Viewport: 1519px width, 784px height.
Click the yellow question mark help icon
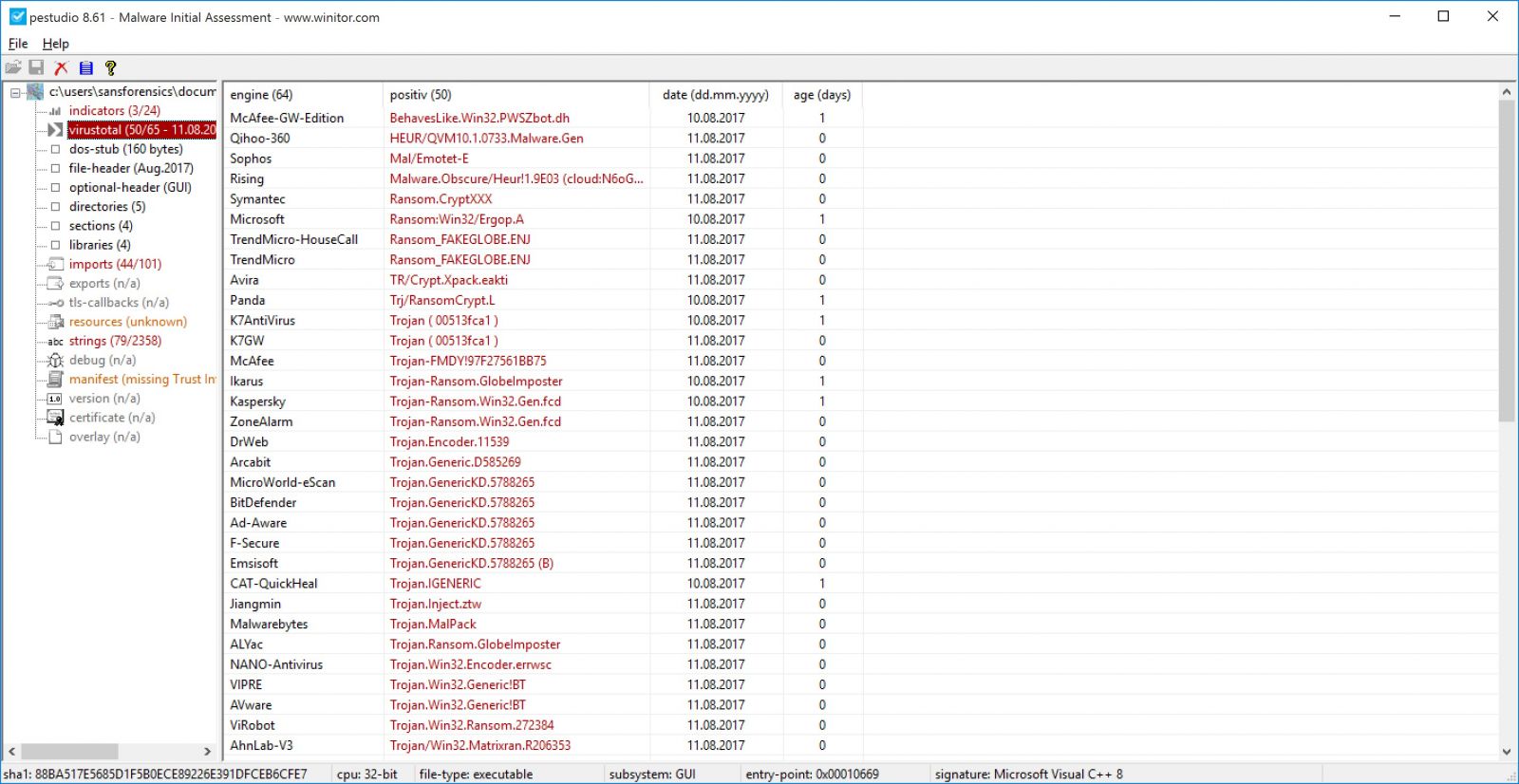pos(110,67)
